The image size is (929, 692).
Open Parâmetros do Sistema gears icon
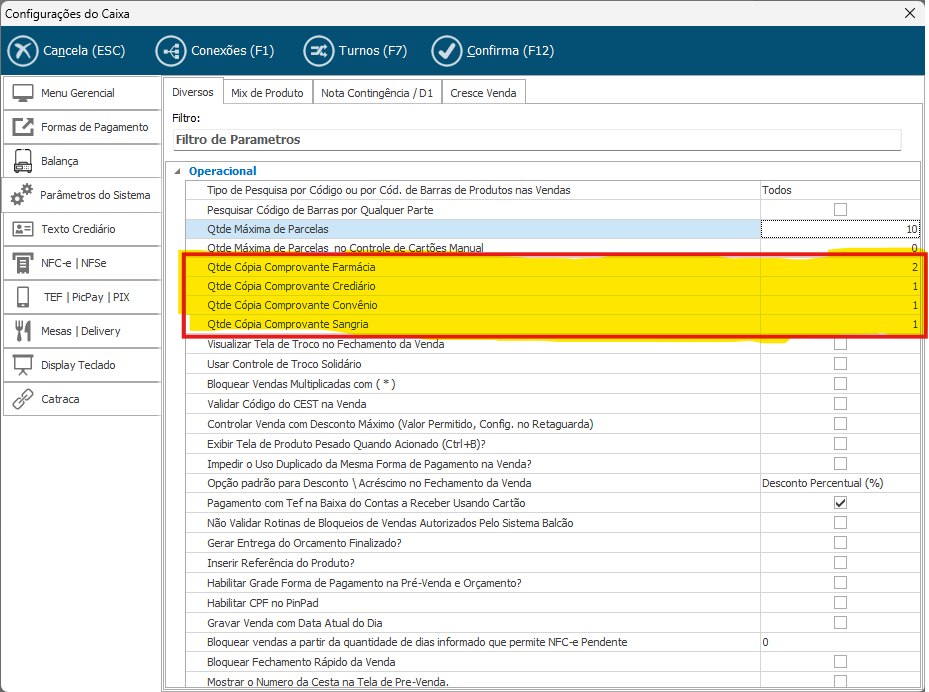click(22, 195)
